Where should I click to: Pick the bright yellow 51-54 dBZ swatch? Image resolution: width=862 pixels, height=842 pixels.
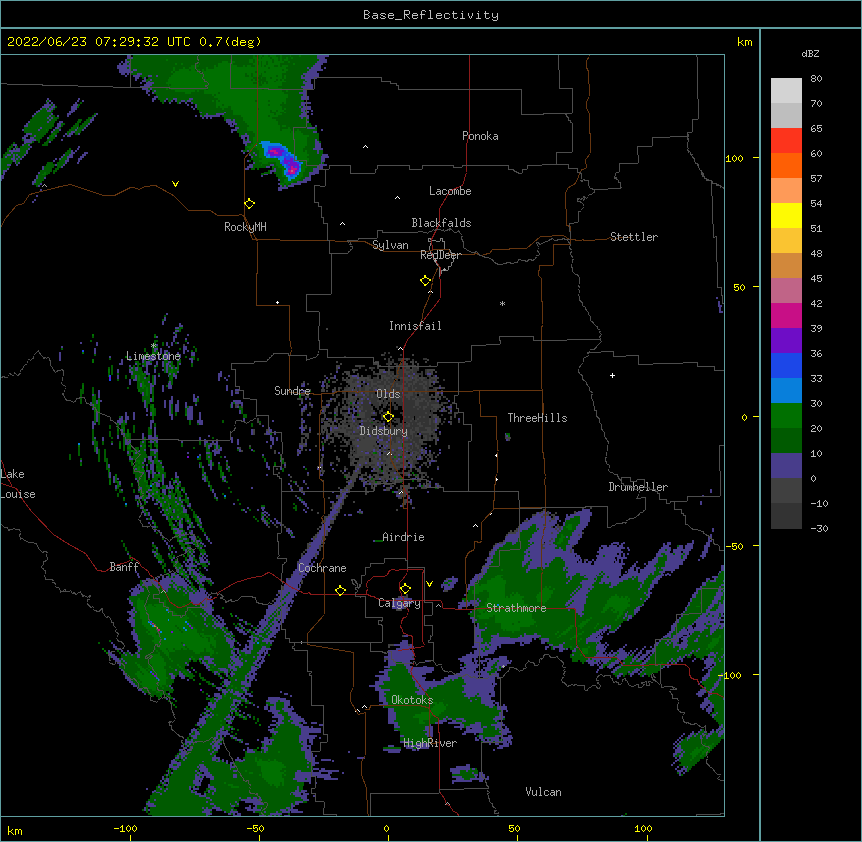click(x=786, y=215)
